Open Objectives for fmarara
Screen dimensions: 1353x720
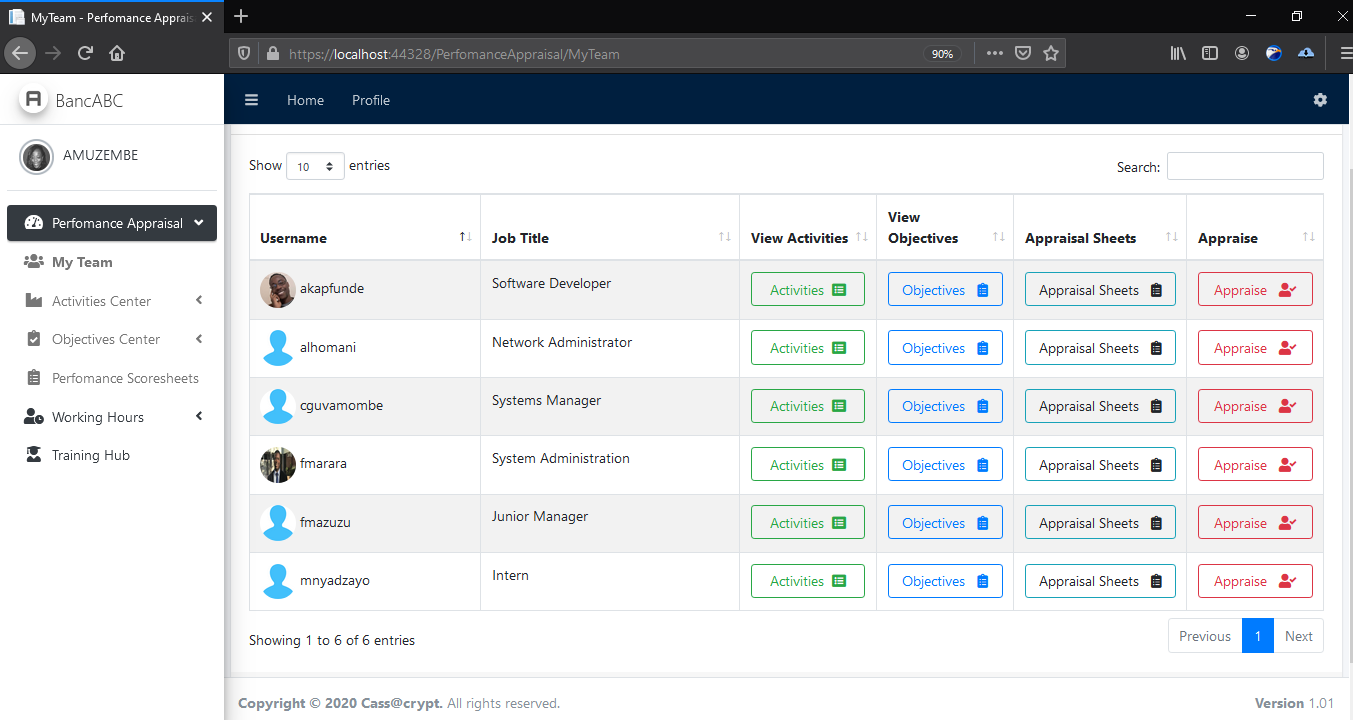point(944,465)
